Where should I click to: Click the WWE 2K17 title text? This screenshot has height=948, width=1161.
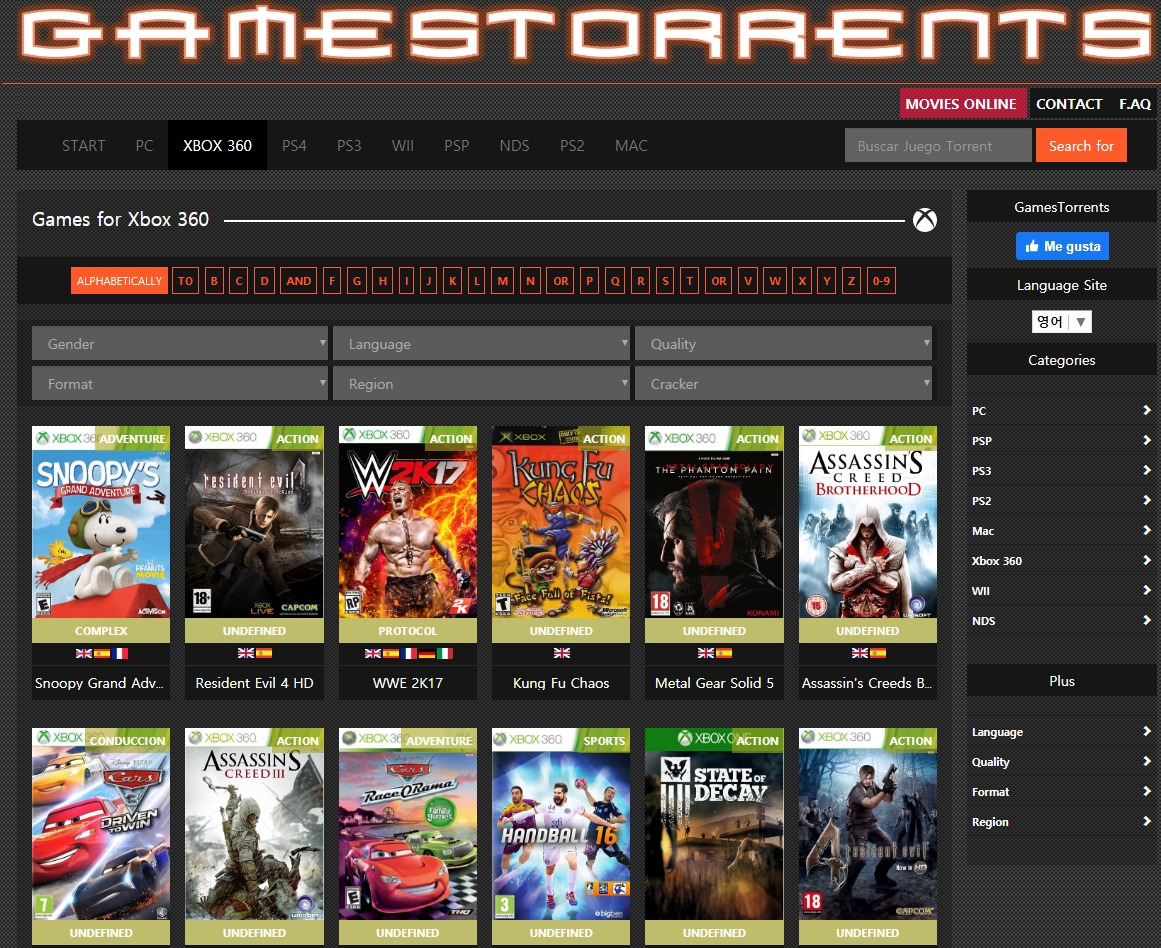pos(408,683)
